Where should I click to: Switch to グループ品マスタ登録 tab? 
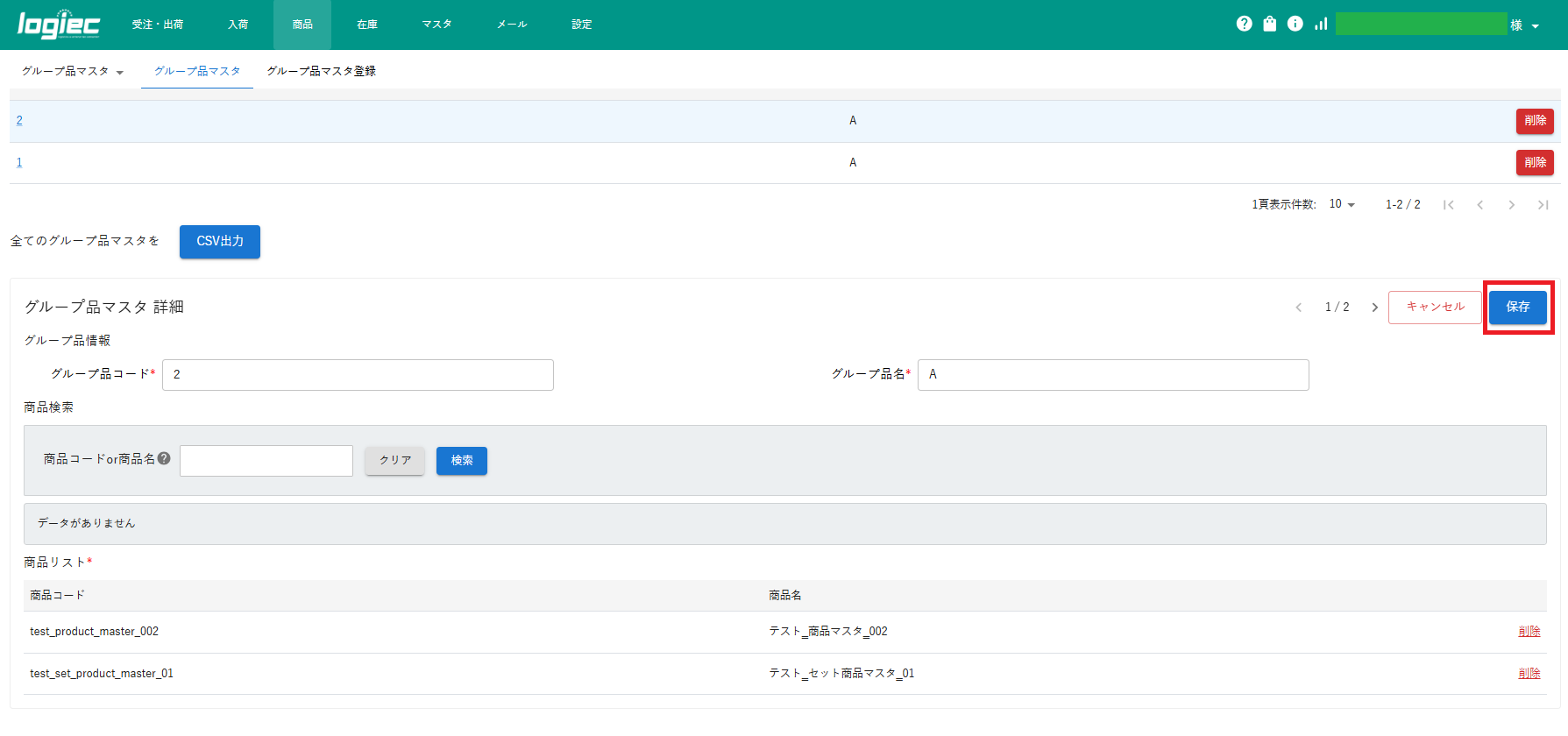point(321,71)
